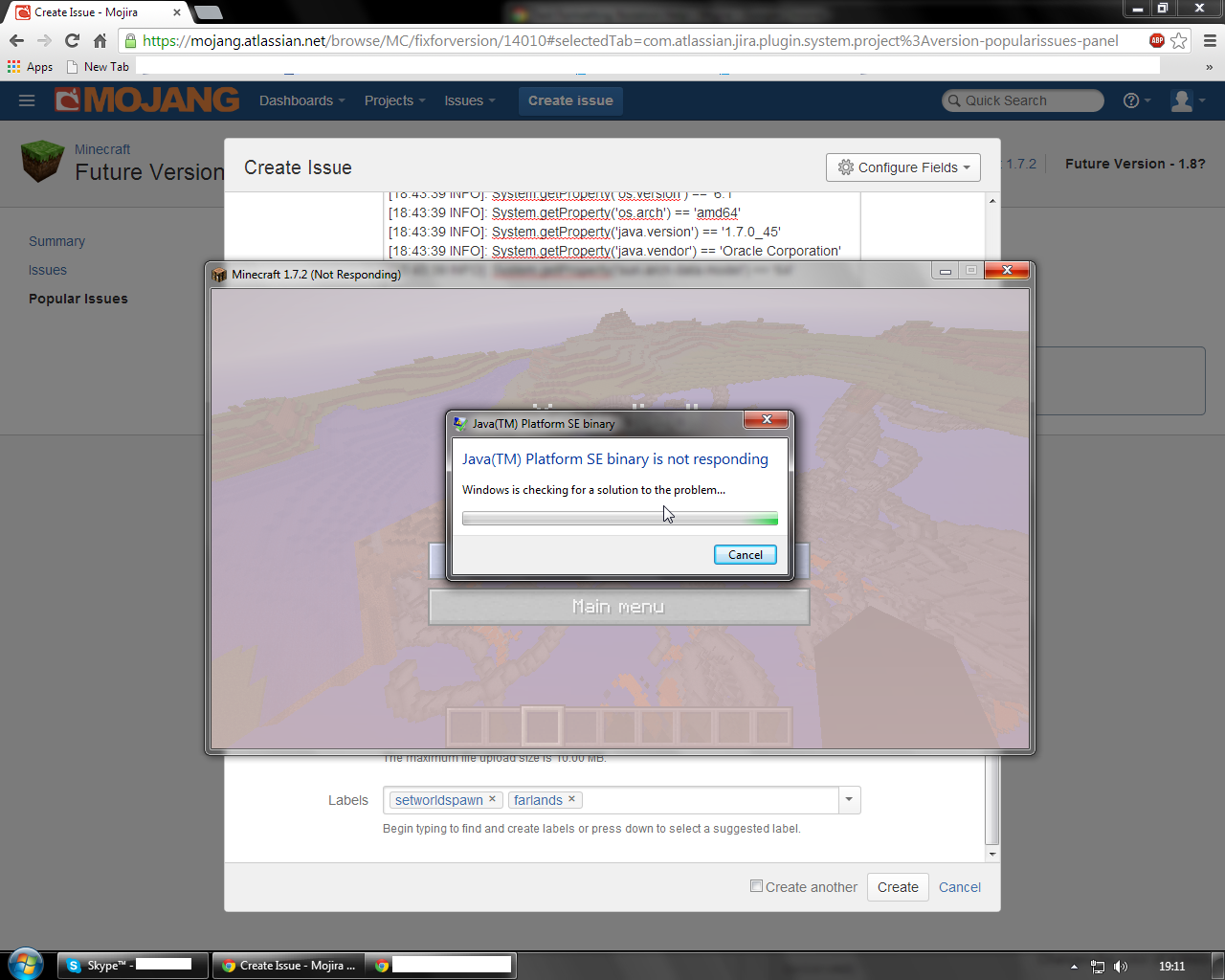Image resolution: width=1225 pixels, height=980 pixels.
Task: Expand the Dashboards menu
Action: pyautogui.click(x=301, y=100)
